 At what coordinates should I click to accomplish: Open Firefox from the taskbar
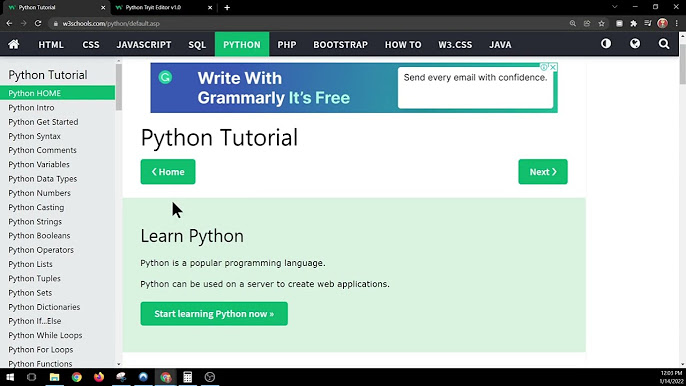point(99,377)
